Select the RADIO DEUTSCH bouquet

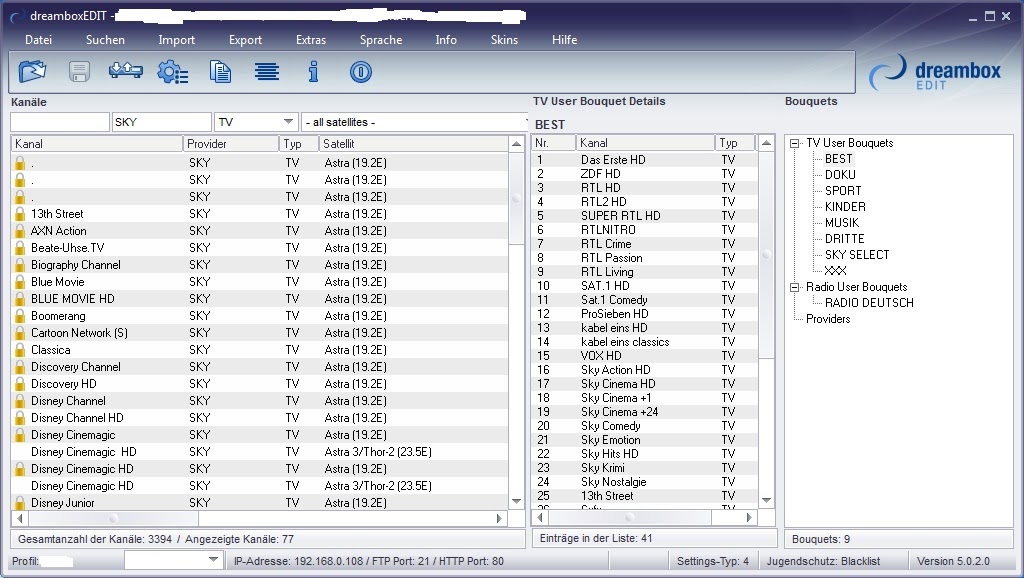tap(869, 302)
